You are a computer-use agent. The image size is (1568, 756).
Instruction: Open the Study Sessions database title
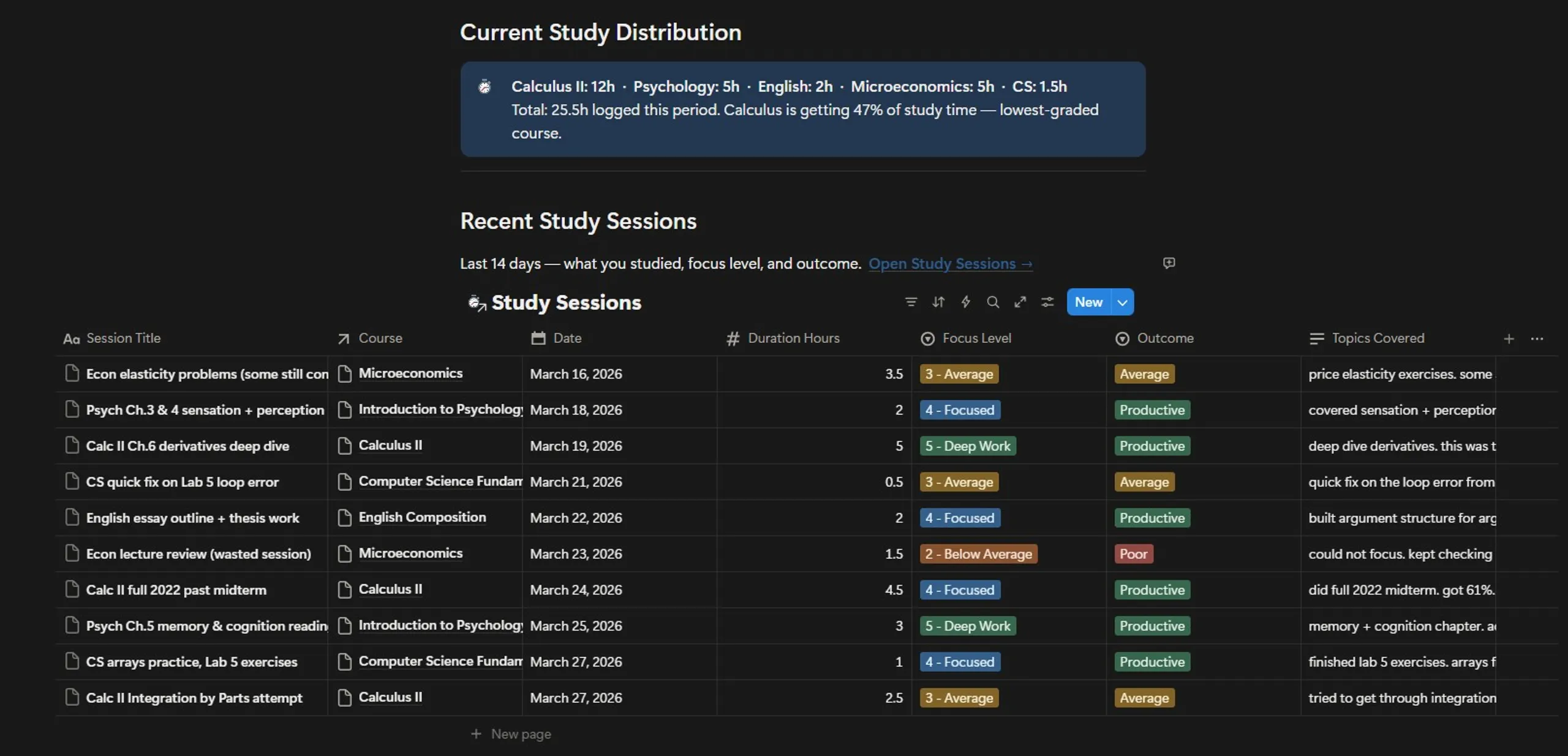click(566, 302)
